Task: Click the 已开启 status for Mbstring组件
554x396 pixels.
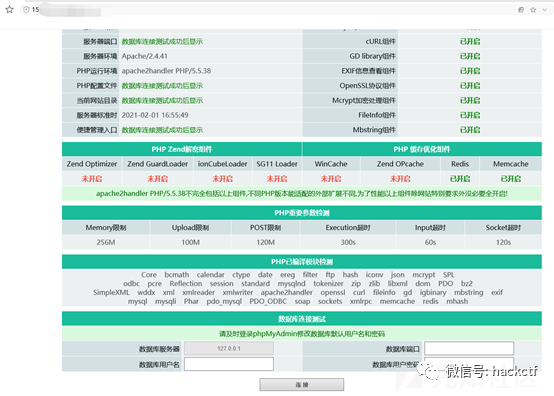Action: tap(470, 130)
